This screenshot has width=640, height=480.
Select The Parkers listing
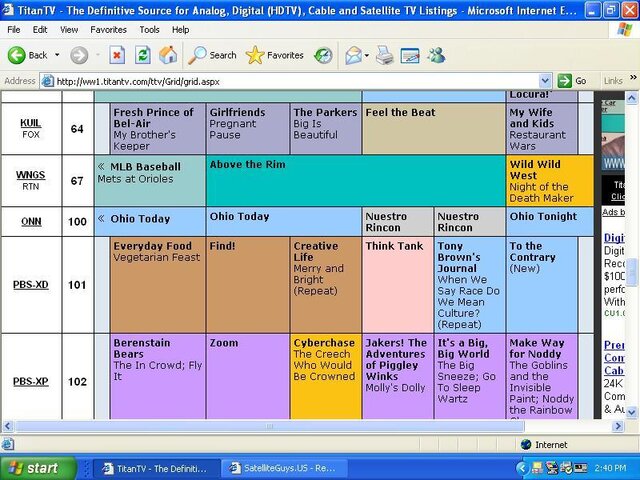tap(326, 129)
